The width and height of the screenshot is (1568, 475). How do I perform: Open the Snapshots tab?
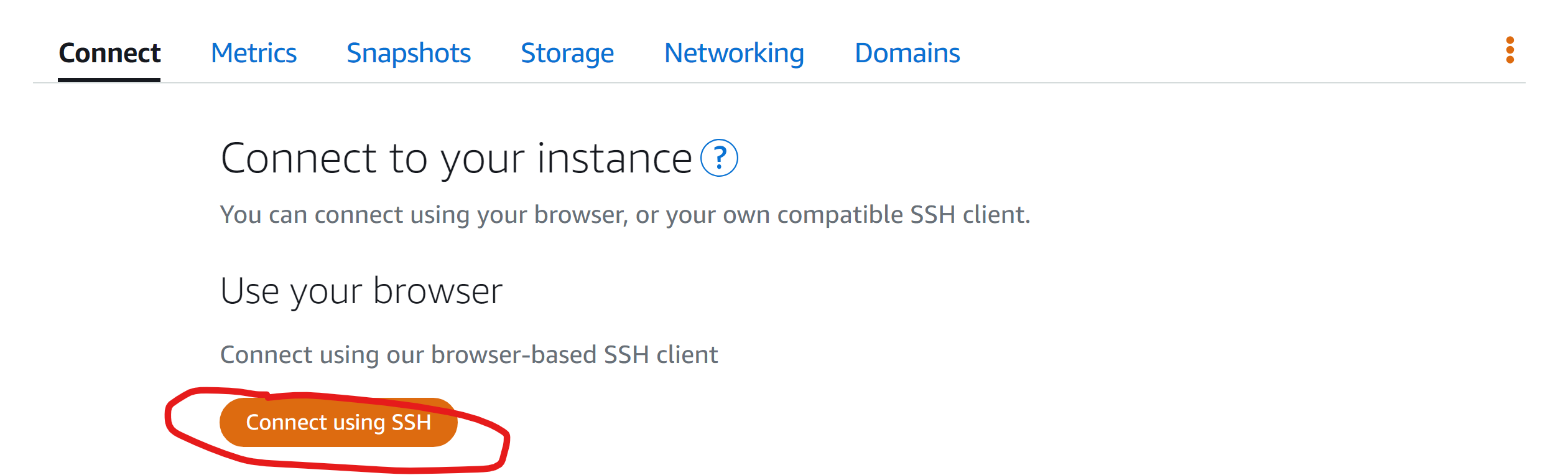point(409,53)
